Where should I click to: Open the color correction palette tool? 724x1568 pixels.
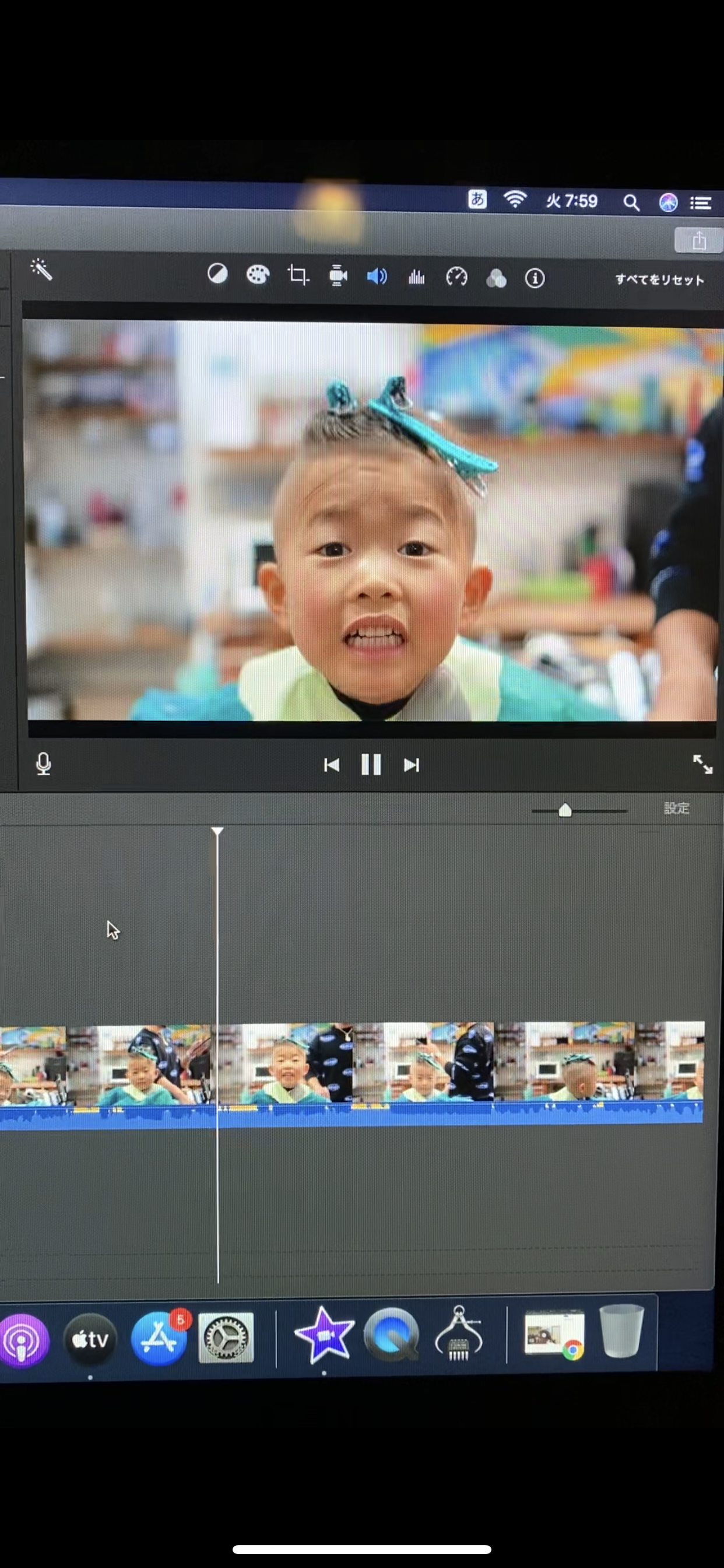click(x=257, y=275)
